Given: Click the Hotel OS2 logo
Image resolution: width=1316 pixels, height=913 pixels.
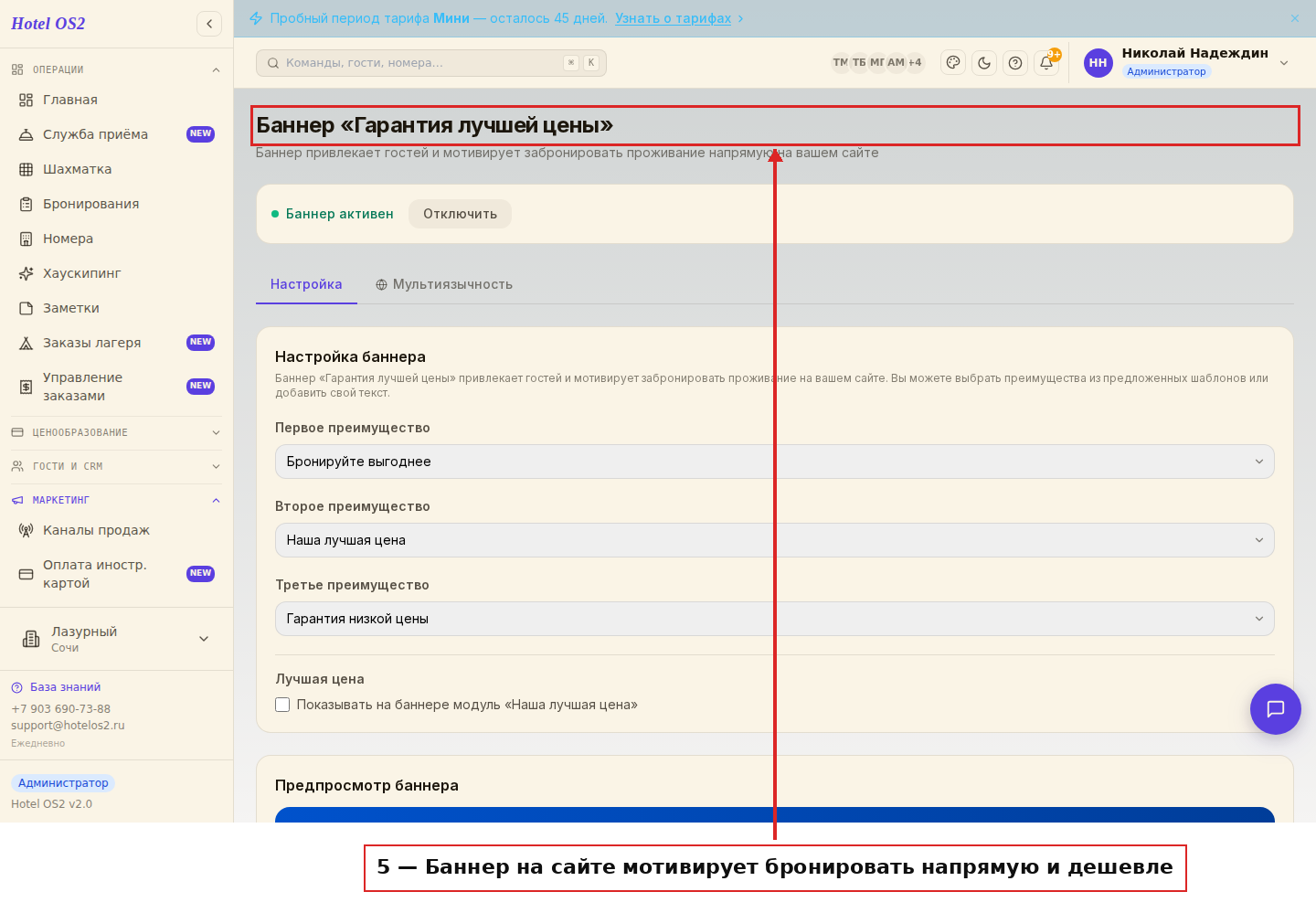Looking at the screenshot, I should click(48, 24).
